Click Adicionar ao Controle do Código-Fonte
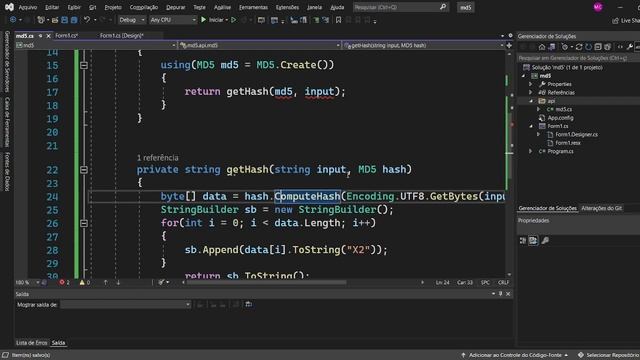Screen dimensions: 640x360 pos(515,355)
